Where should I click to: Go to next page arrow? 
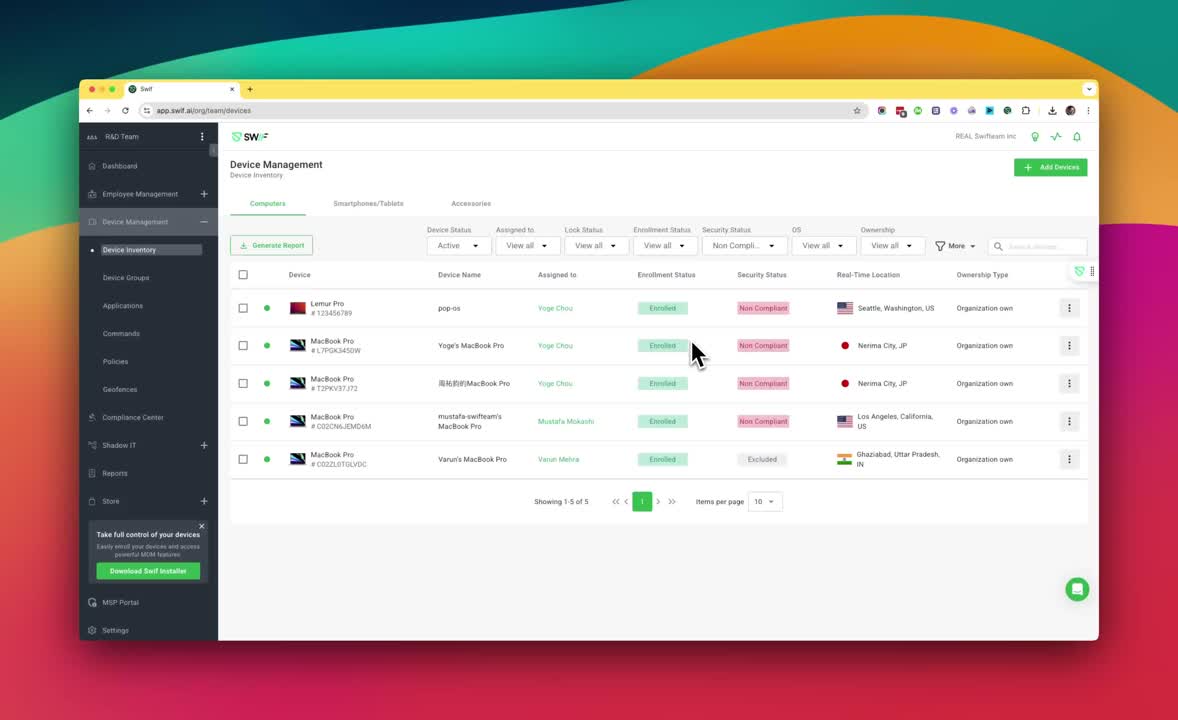[x=658, y=501]
